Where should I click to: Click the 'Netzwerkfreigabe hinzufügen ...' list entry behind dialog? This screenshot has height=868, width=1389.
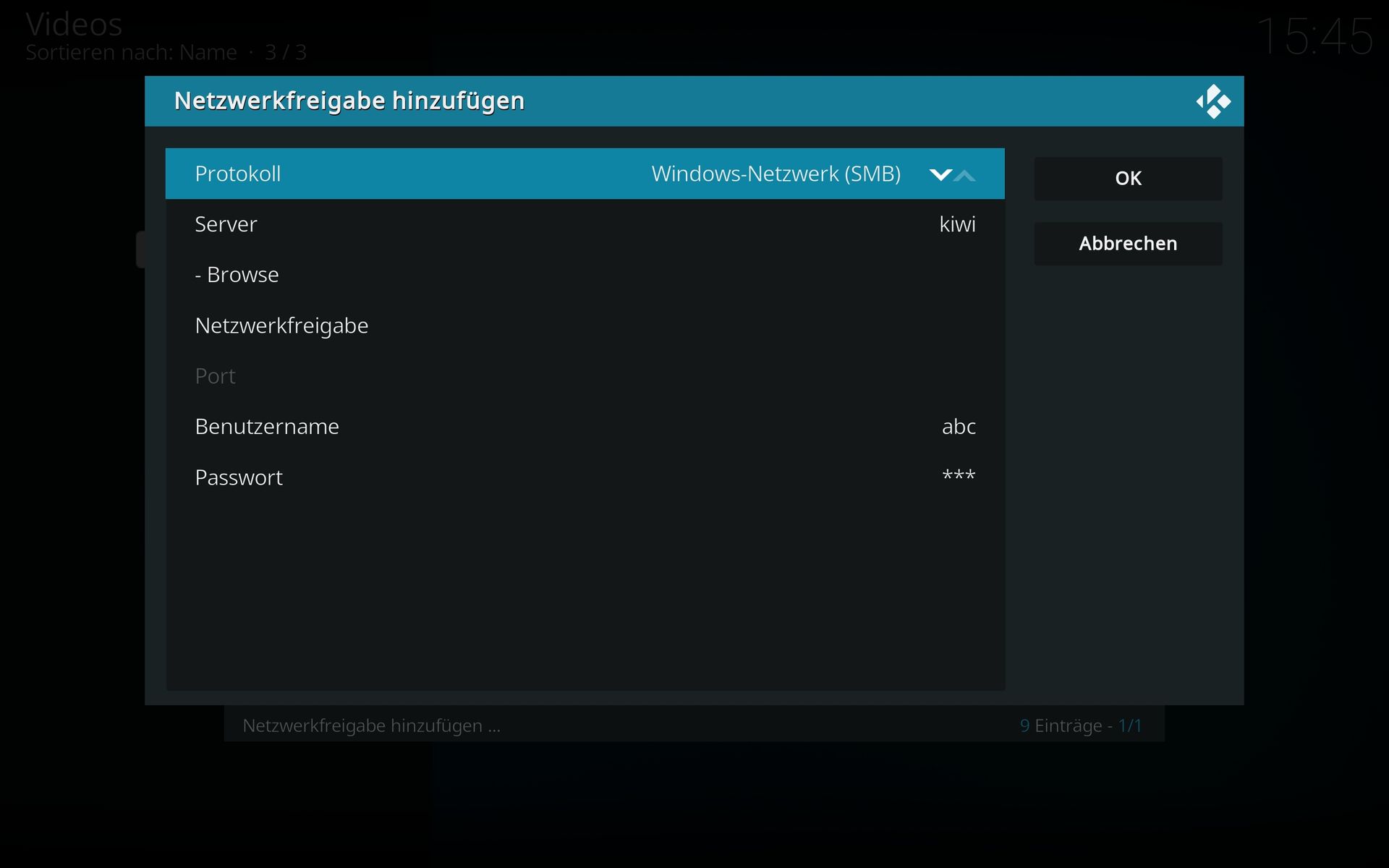(371, 726)
